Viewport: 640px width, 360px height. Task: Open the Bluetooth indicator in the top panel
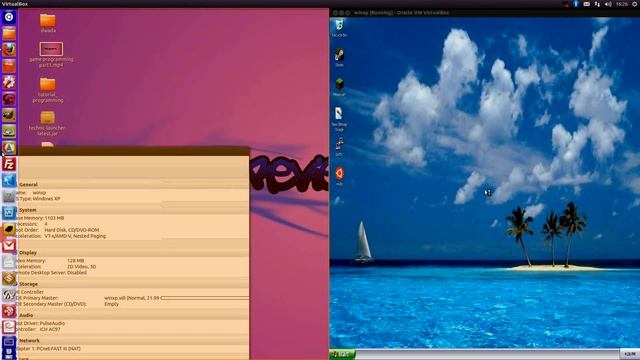[576, 4]
